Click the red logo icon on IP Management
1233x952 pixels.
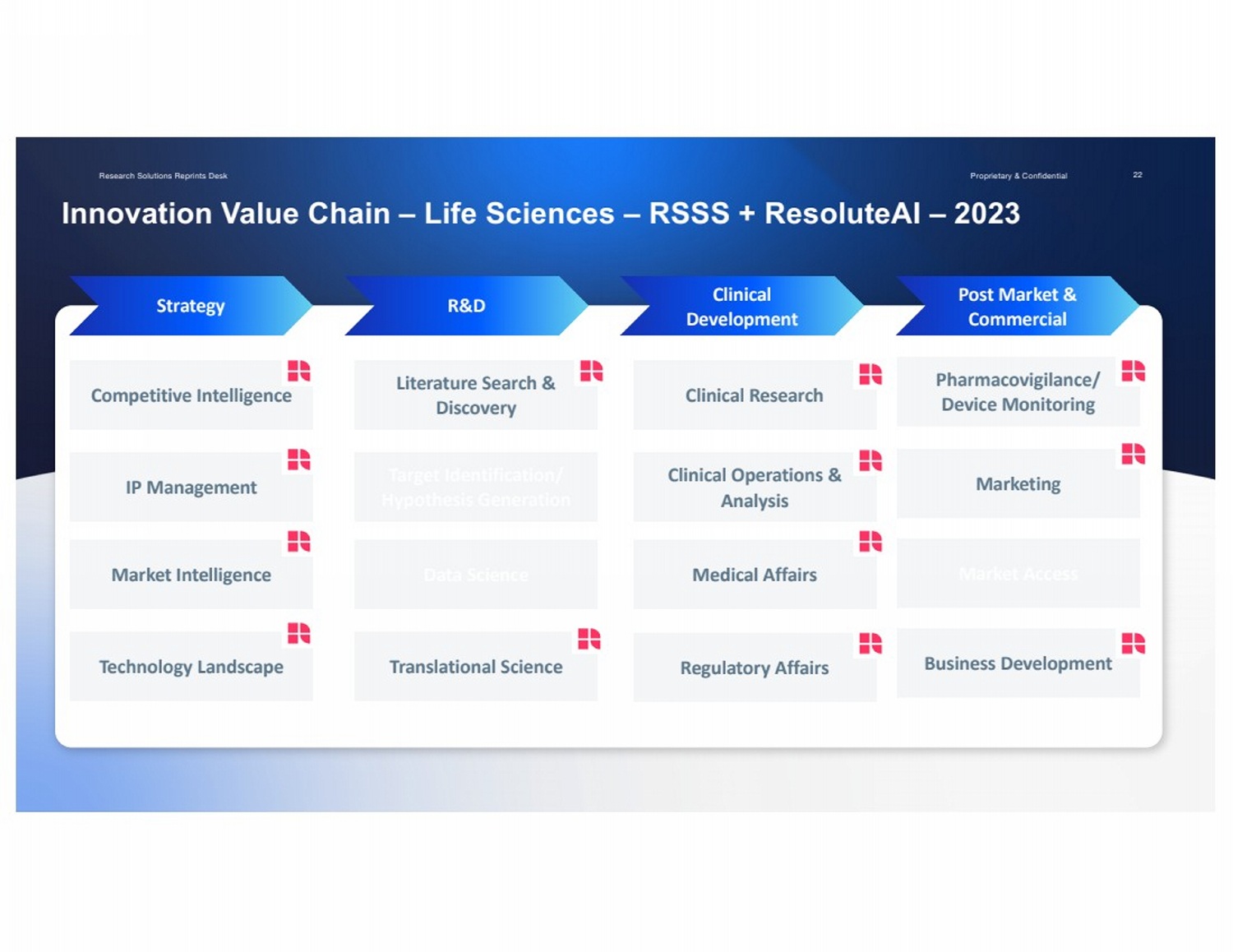[x=298, y=460]
